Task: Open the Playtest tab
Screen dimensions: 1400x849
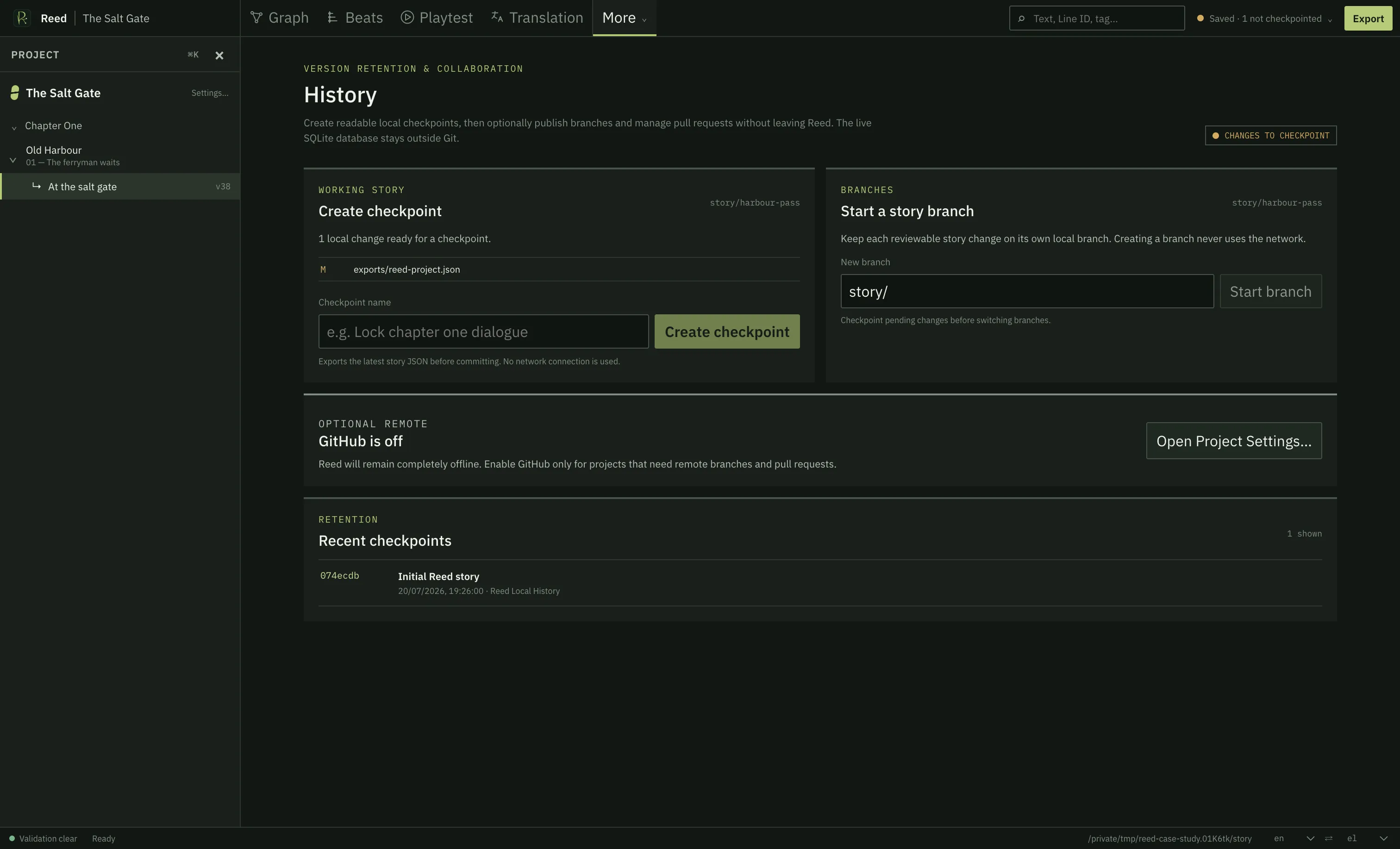Action: [x=437, y=18]
